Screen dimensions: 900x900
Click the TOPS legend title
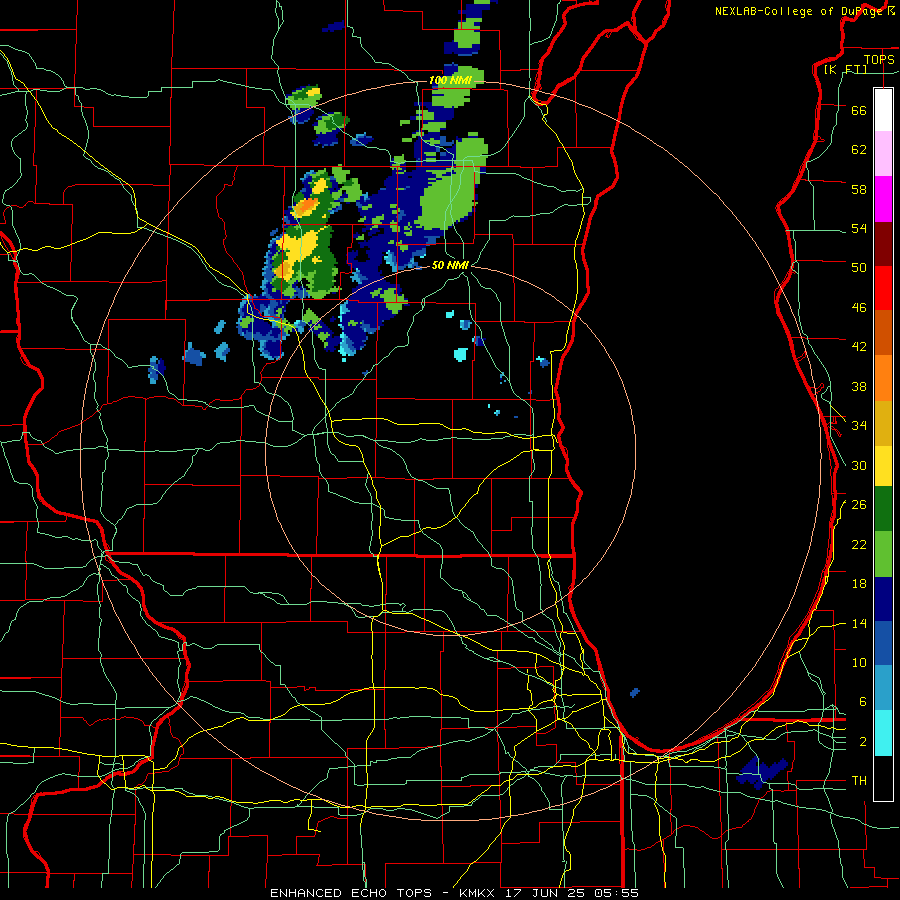point(879,59)
